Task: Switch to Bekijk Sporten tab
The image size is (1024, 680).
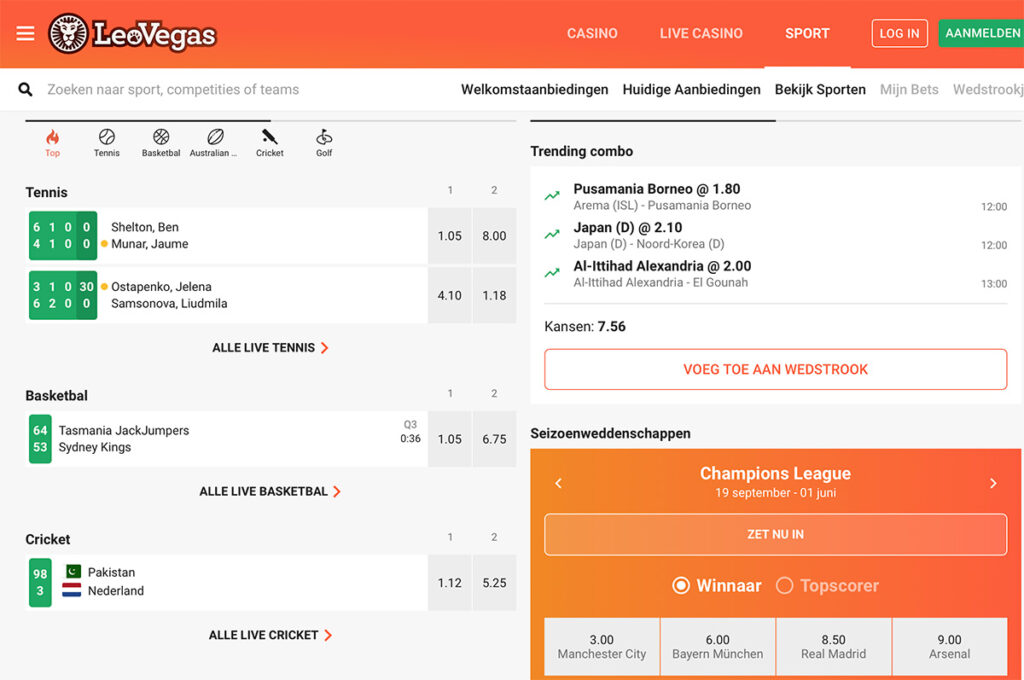Action: [820, 89]
